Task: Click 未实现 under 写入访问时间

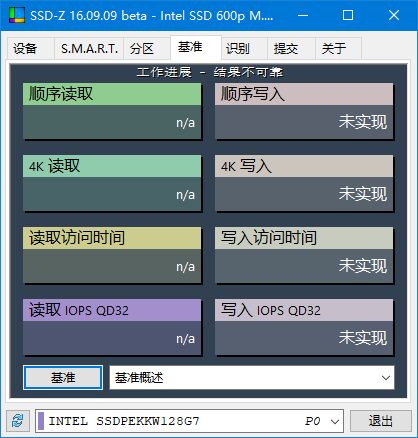Action: pyautogui.click(x=363, y=266)
